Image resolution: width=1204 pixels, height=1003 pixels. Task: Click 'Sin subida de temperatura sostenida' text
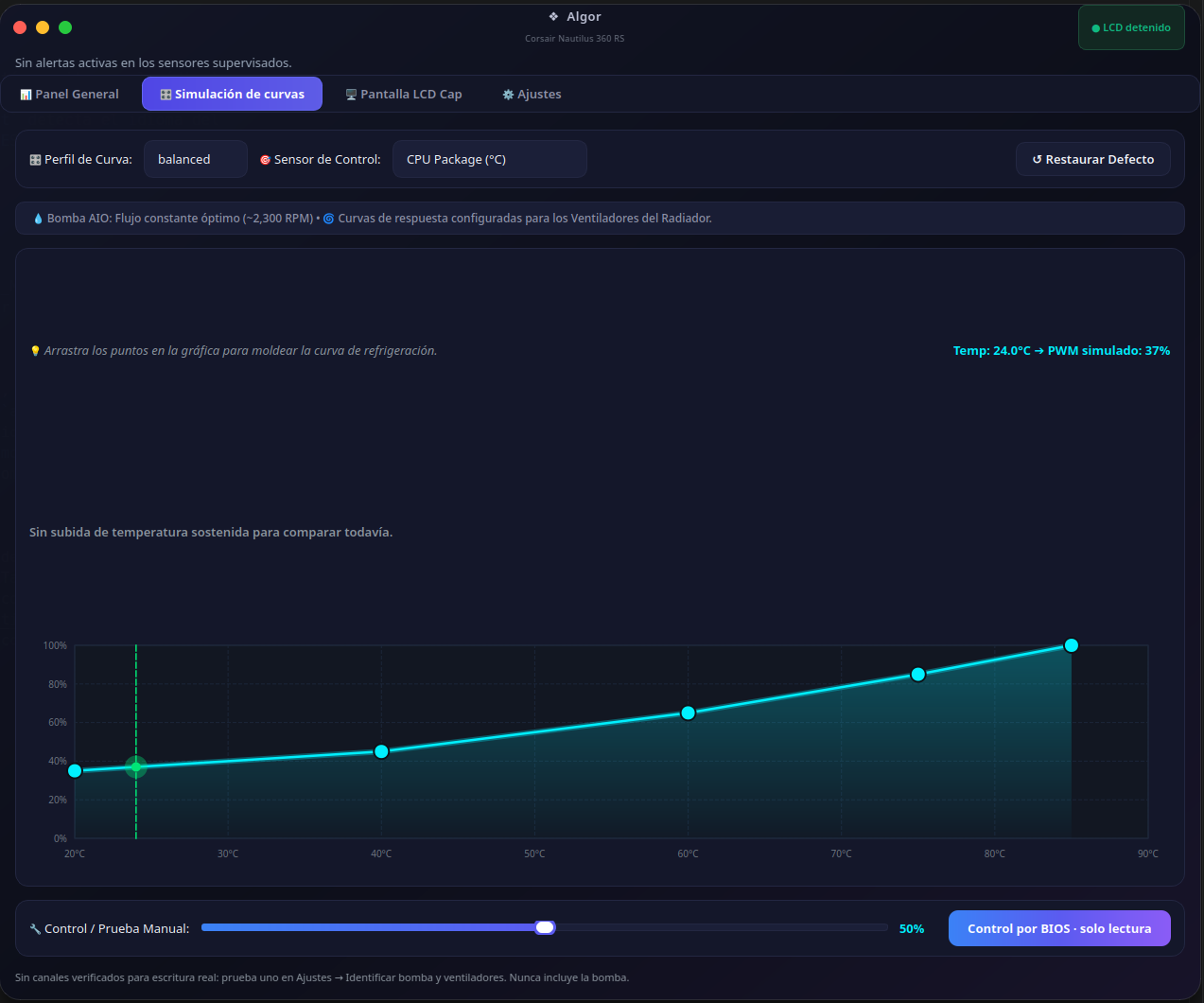[211, 532]
